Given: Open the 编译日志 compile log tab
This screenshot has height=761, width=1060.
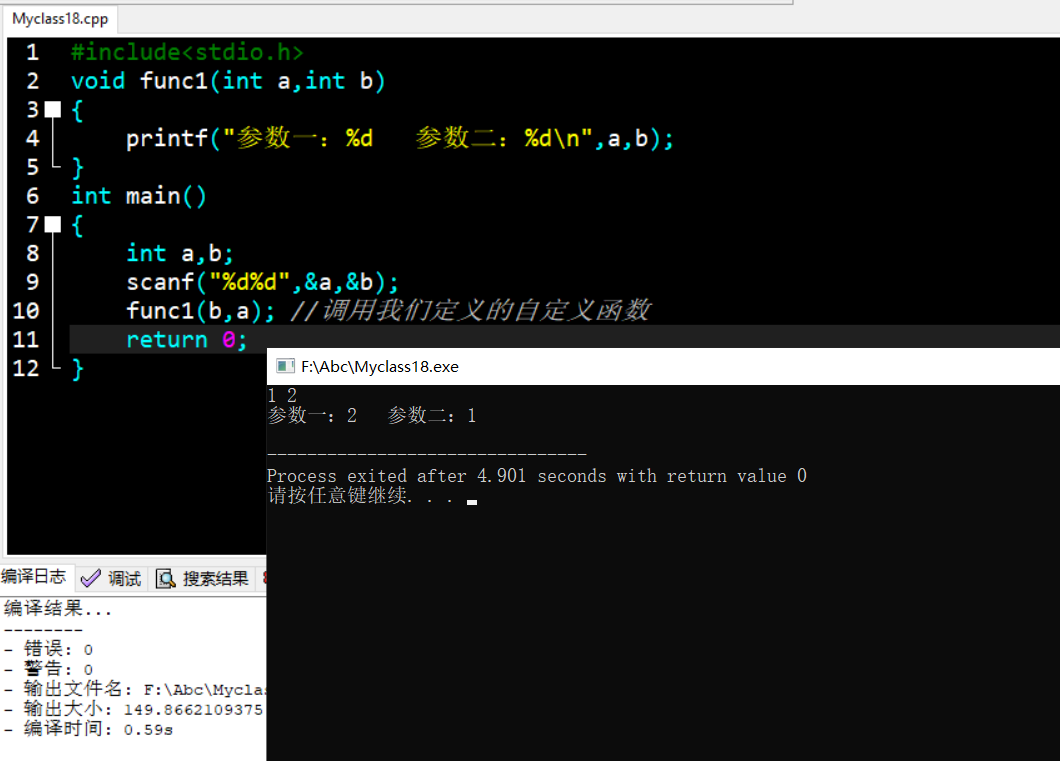Looking at the screenshot, I should (x=34, y=576).
